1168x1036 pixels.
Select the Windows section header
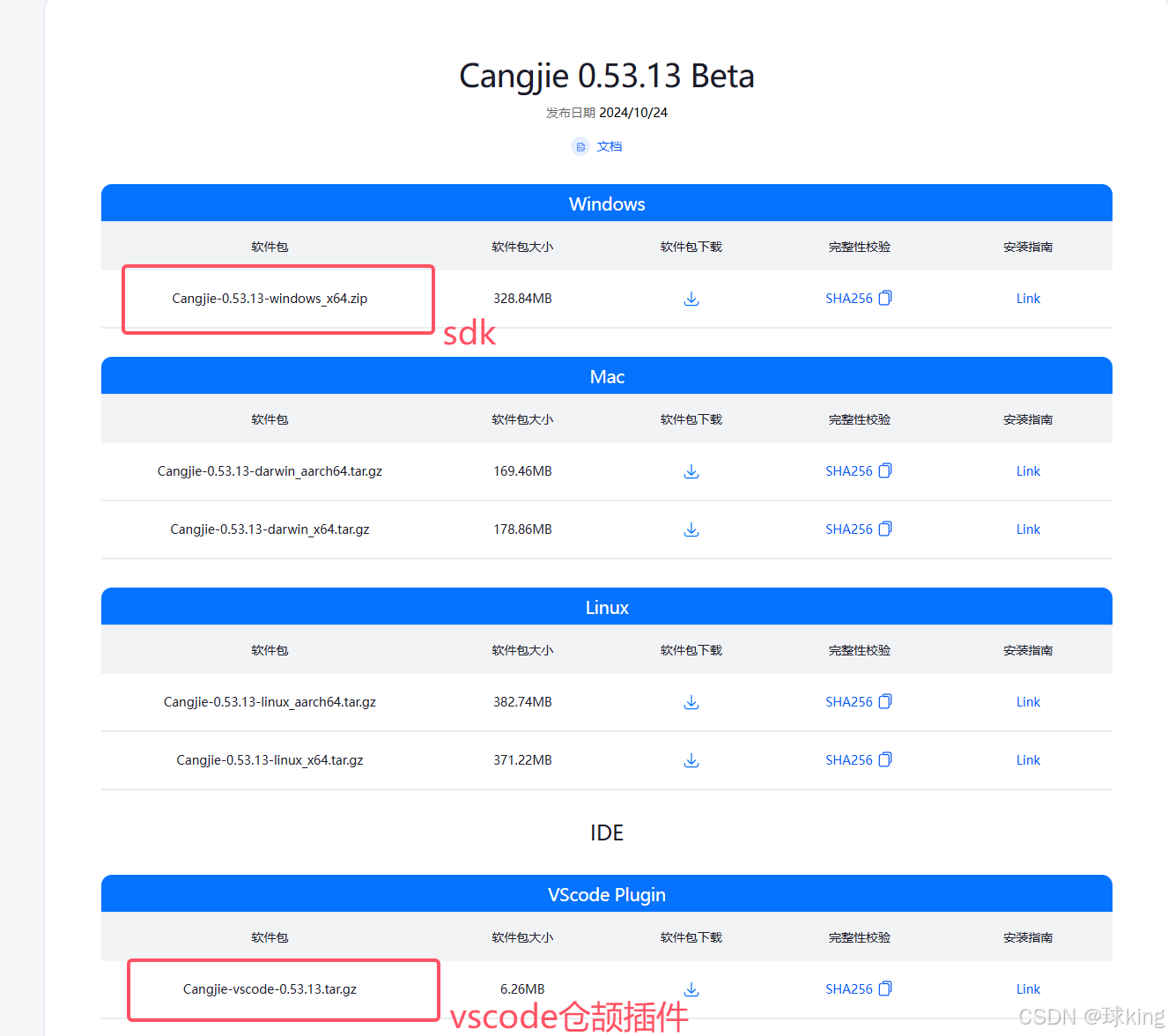tap(607, 203)
